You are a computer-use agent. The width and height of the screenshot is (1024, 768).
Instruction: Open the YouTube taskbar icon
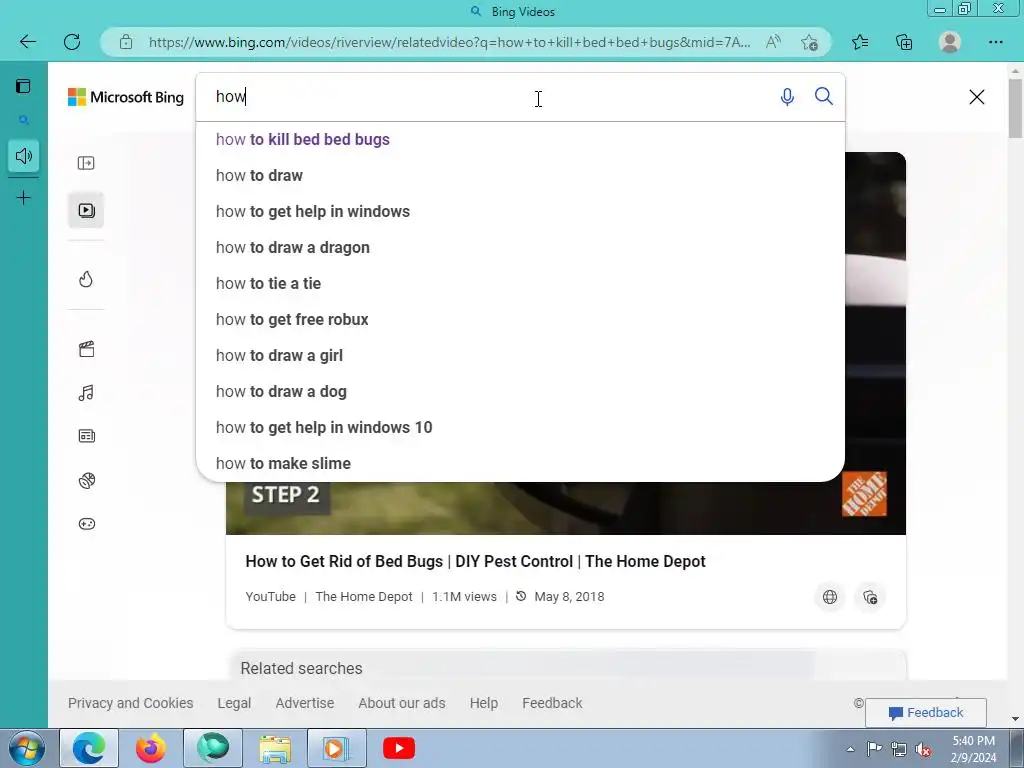(399, 748)
